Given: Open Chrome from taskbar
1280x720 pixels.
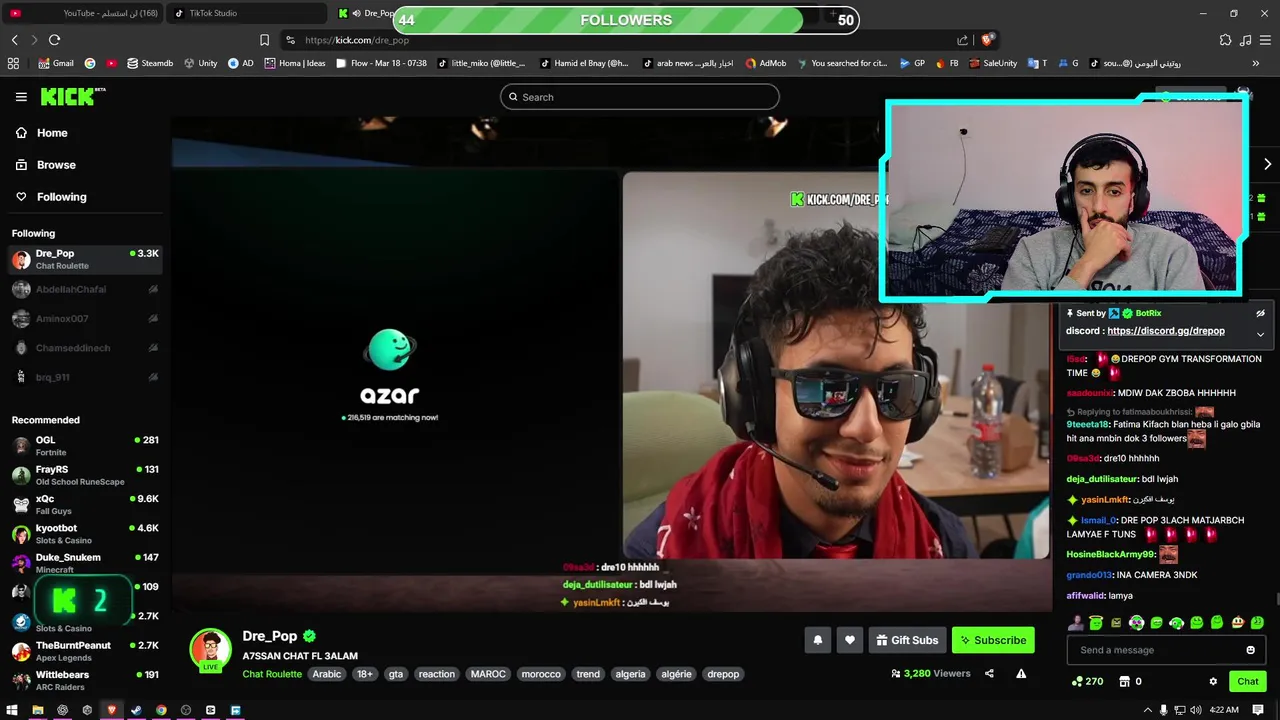Looking at the screenshot, I should pos(161,710).
